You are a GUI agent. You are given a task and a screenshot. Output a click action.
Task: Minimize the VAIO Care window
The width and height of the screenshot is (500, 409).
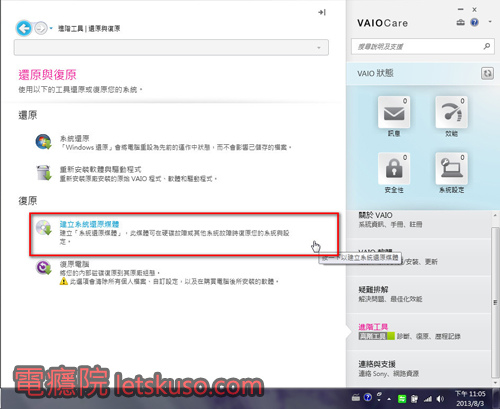(x=460, y=10)
